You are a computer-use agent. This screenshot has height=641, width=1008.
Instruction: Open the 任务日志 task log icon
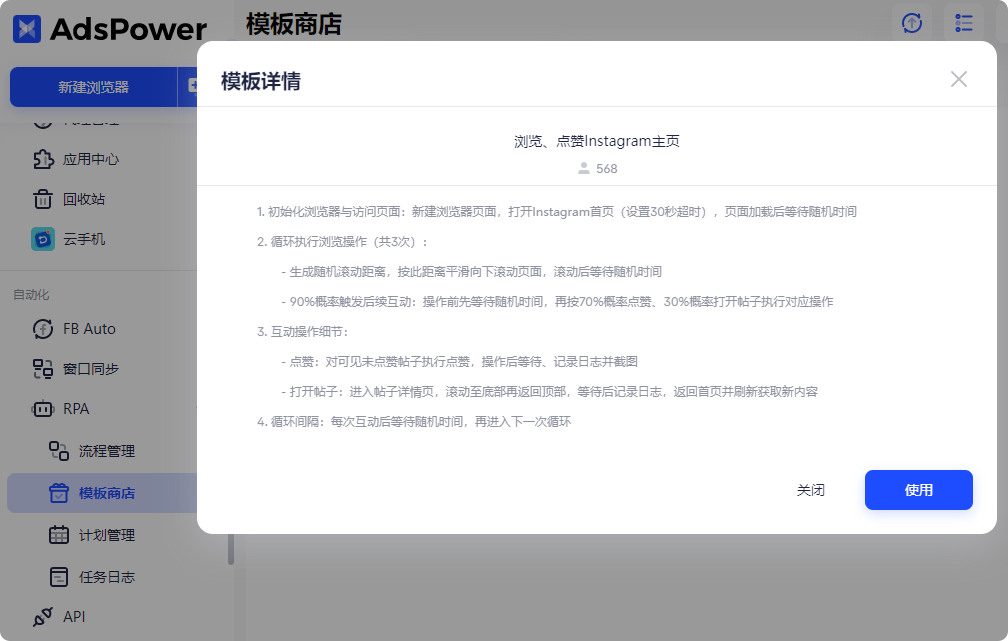[x=59, y=577]
